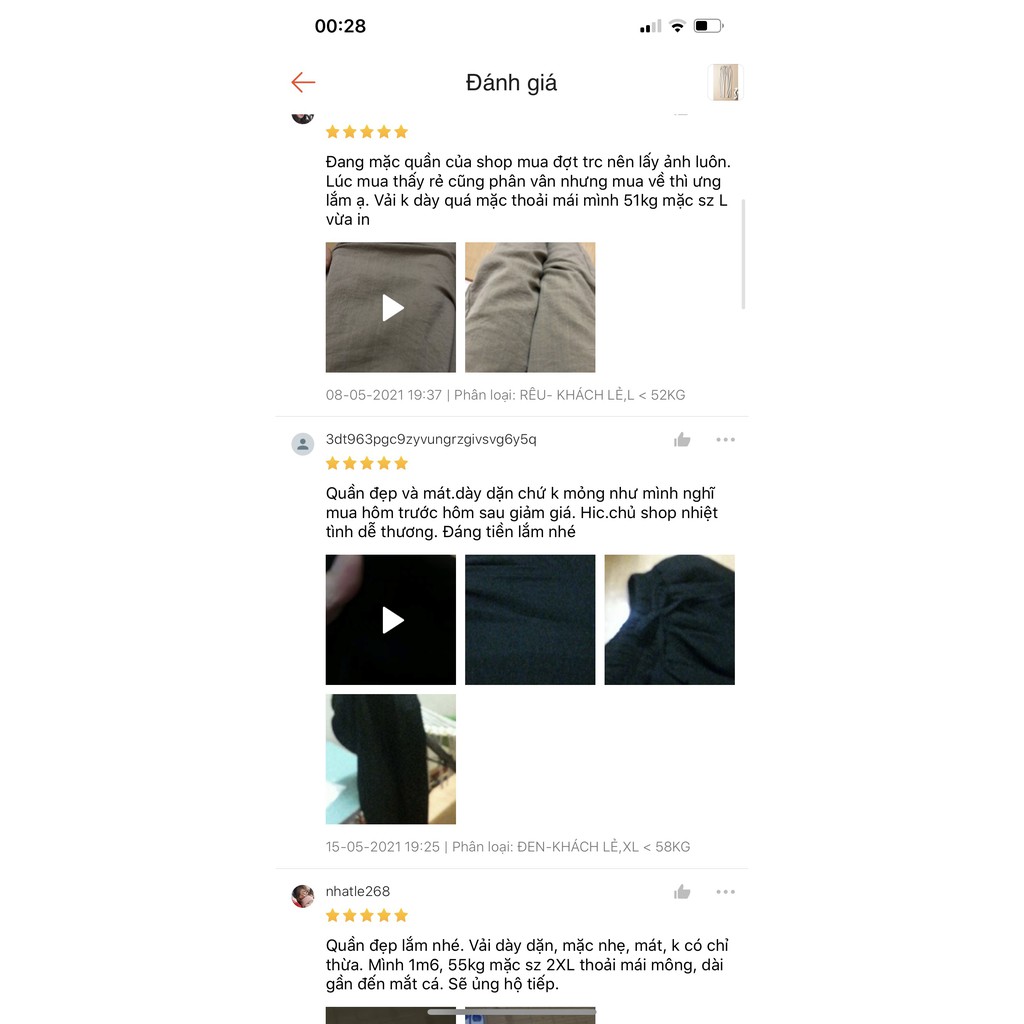Tap the Đánh giá page title
Viewport: 1024px width, 1024px height.
511,83
